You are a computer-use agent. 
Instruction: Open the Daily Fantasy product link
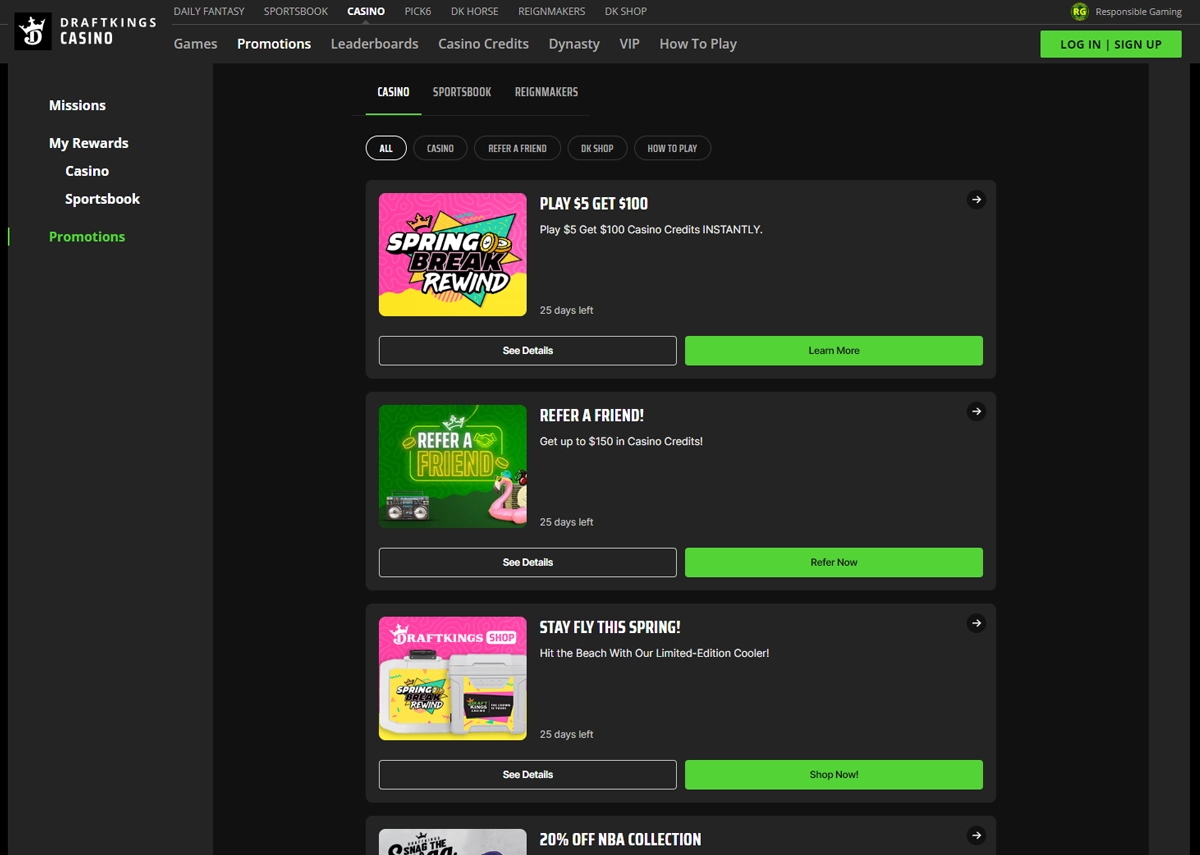(x=209, y=12)
